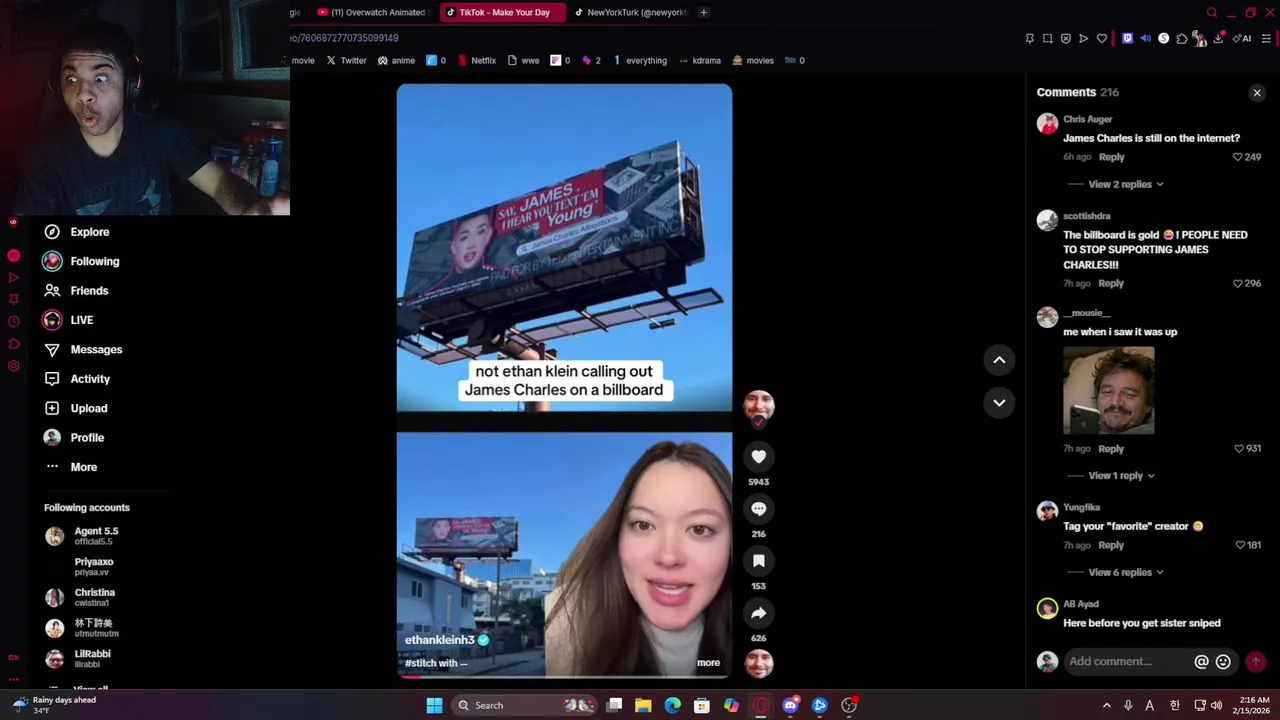Click the pin icon in address bar
The width and height of the screenshot is (1280, 720).
1029,39
